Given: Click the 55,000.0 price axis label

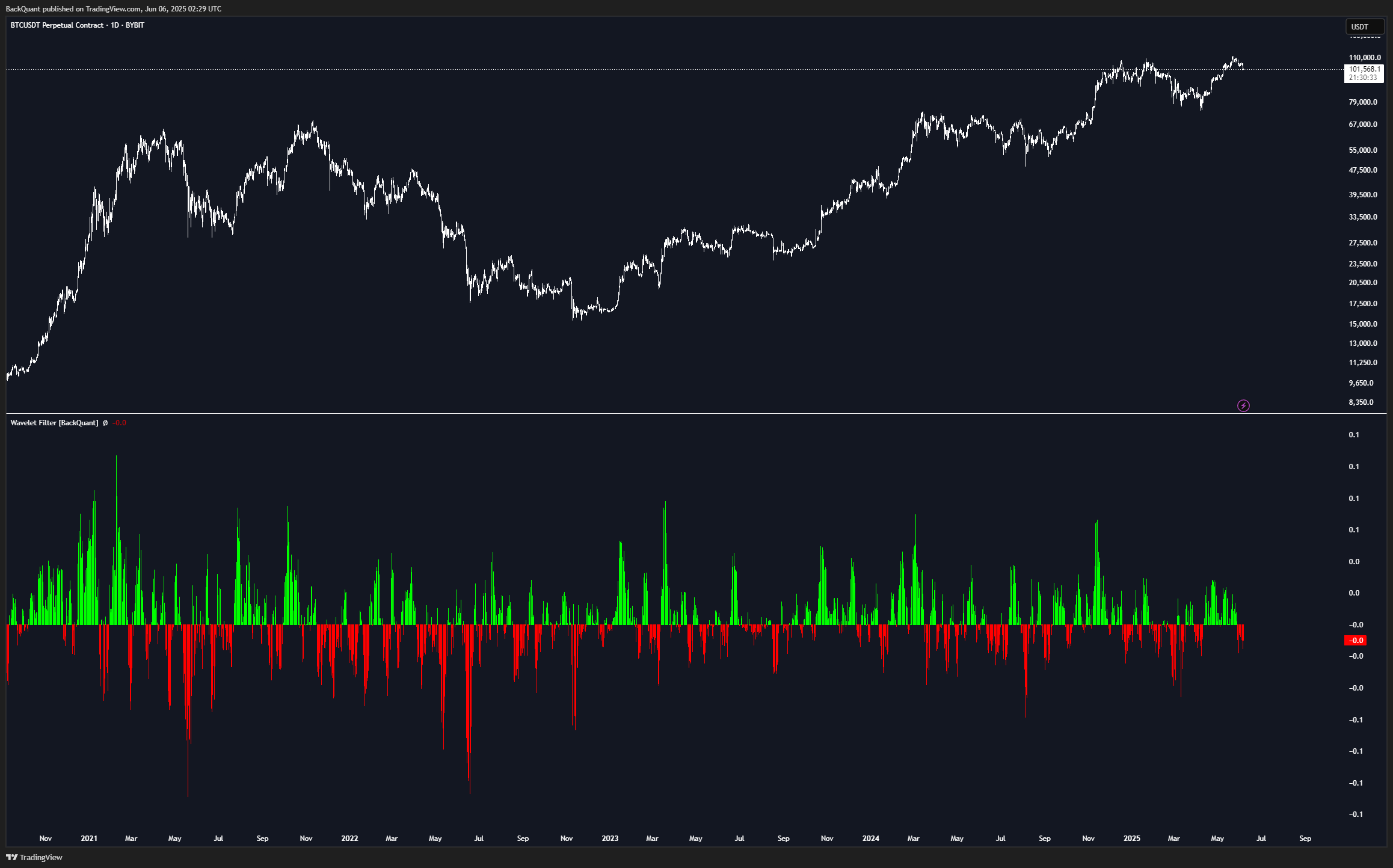Looking at the screenshot, I should [x=1363, y=150].
